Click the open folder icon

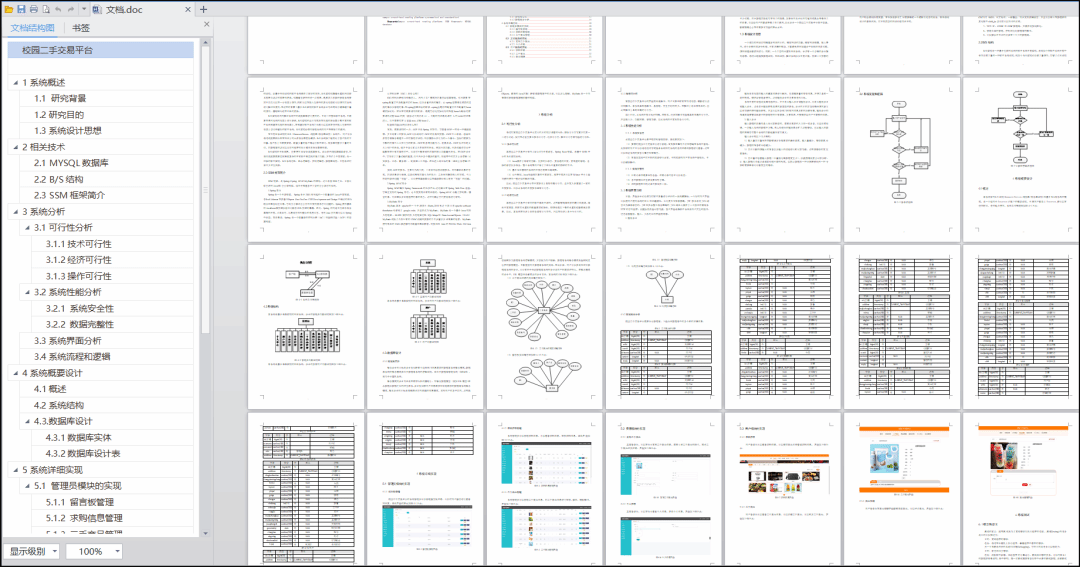(8, 9)
